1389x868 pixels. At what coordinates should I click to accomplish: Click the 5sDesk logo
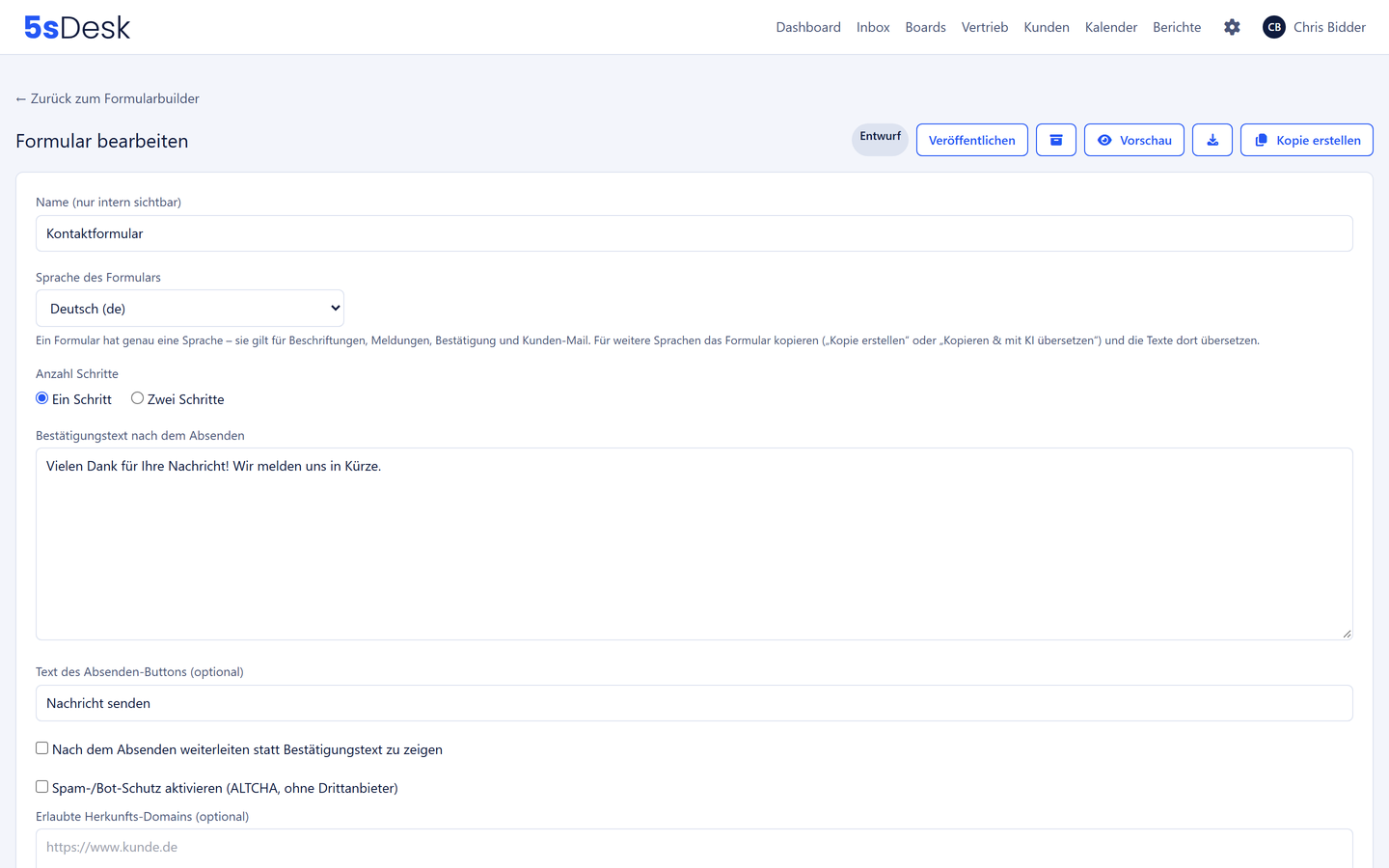coord(77,27)
